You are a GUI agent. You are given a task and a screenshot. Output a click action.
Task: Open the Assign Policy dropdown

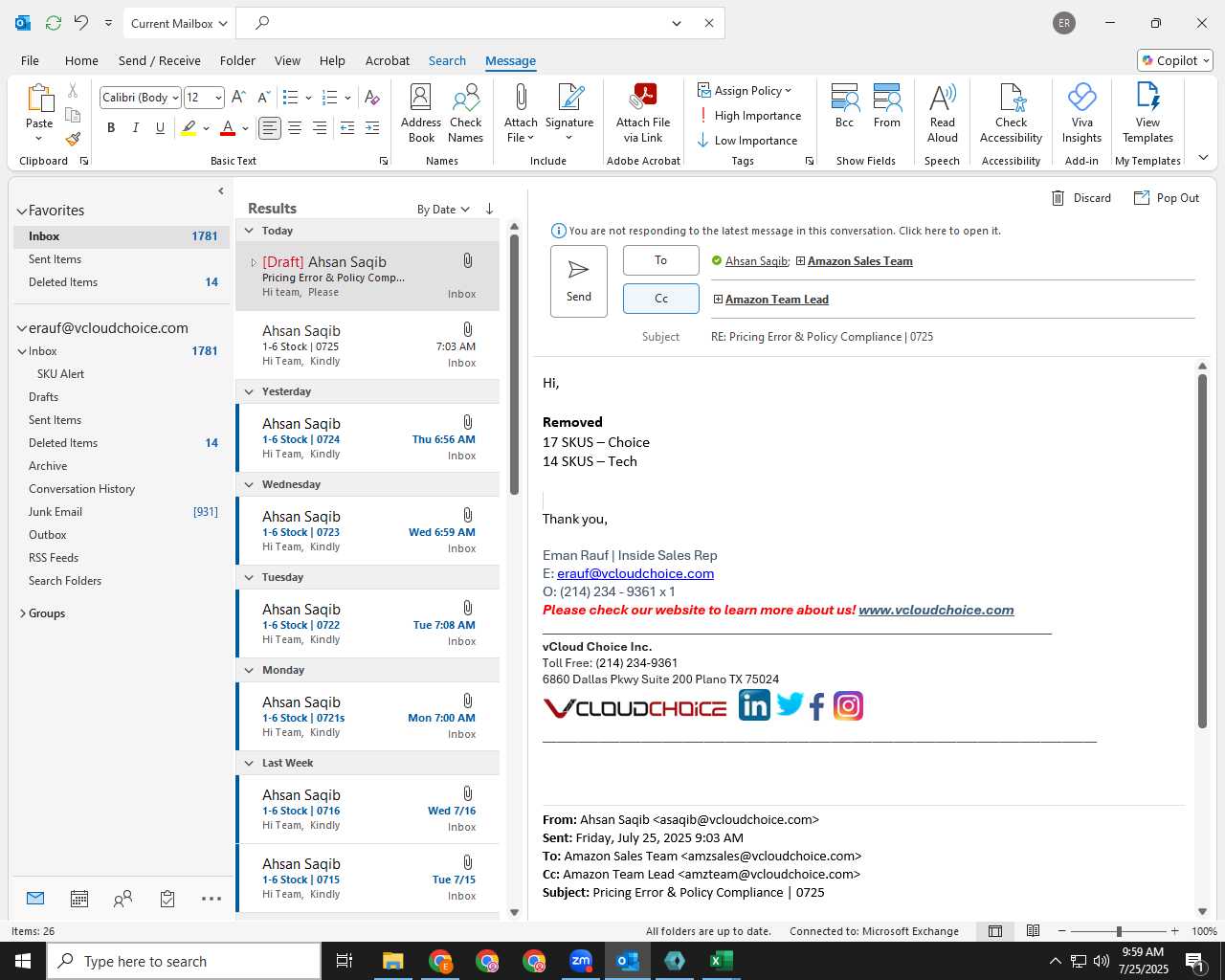(x=745, y=91)
